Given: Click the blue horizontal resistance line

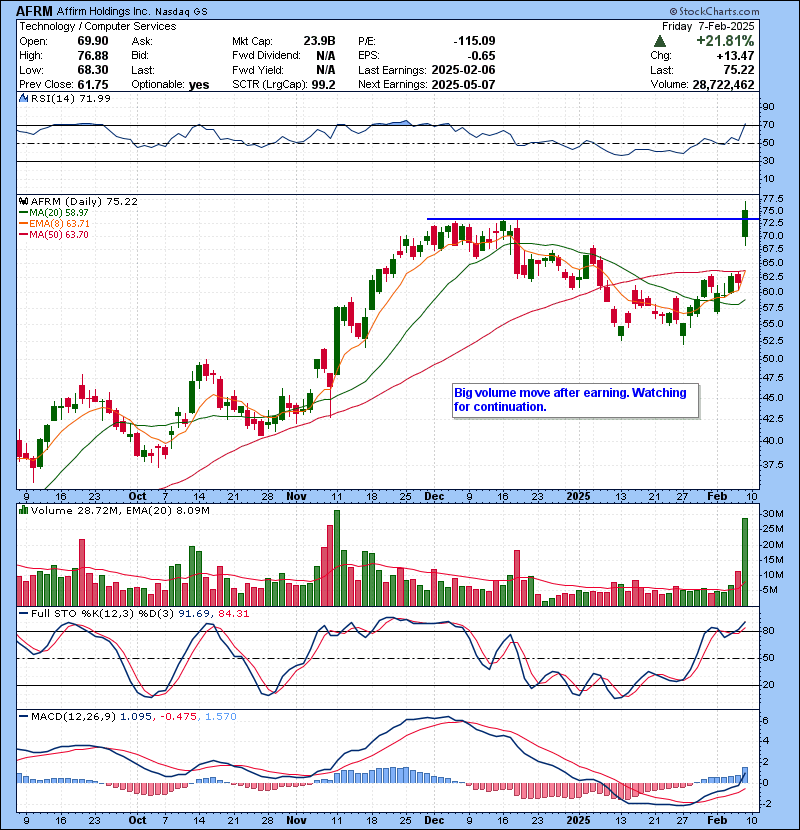Looking at the screenshot, I should pos(593,219).
